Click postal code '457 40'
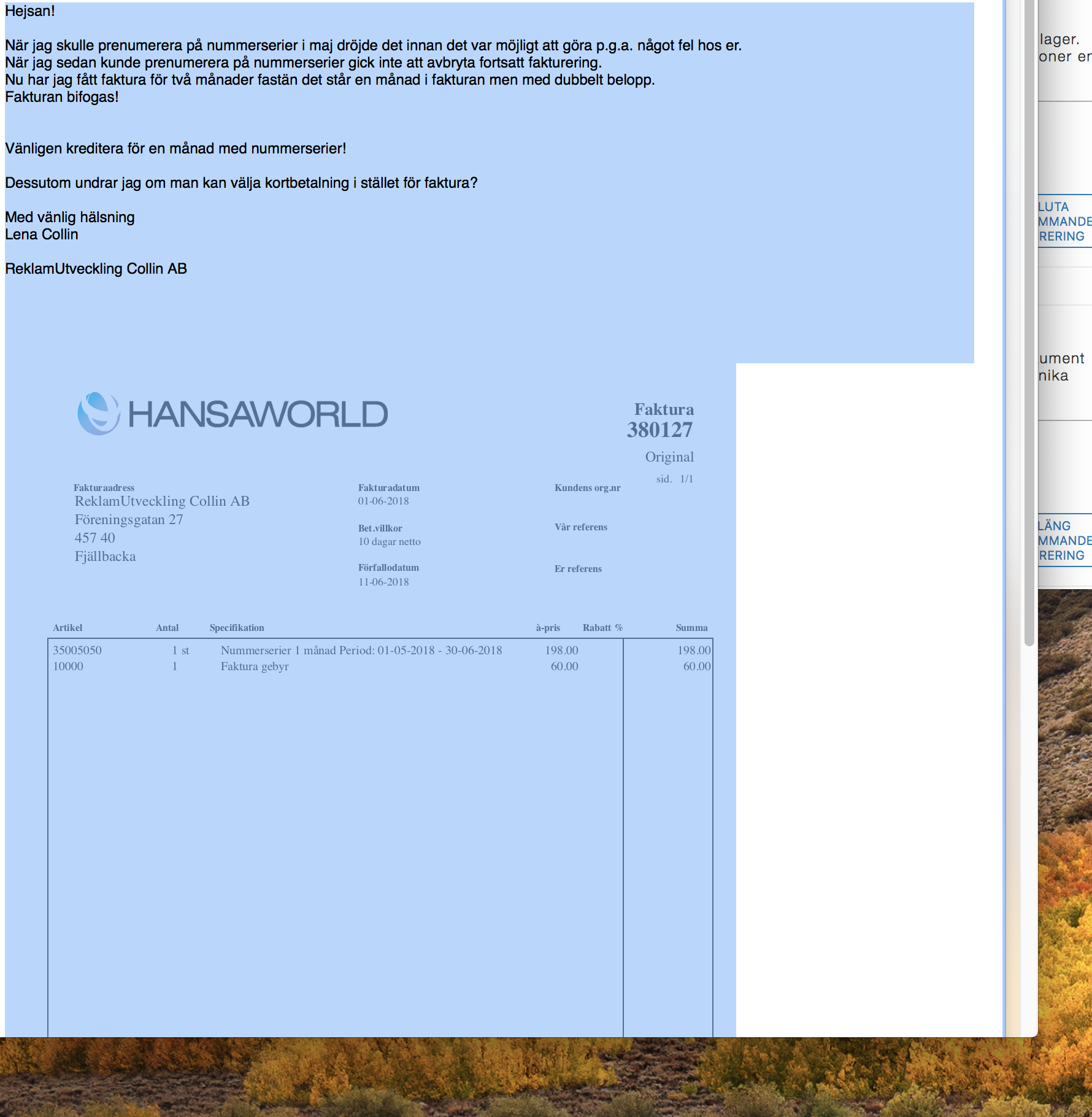This screenshot has height=1117, width=1092. [x=94, y=538]
